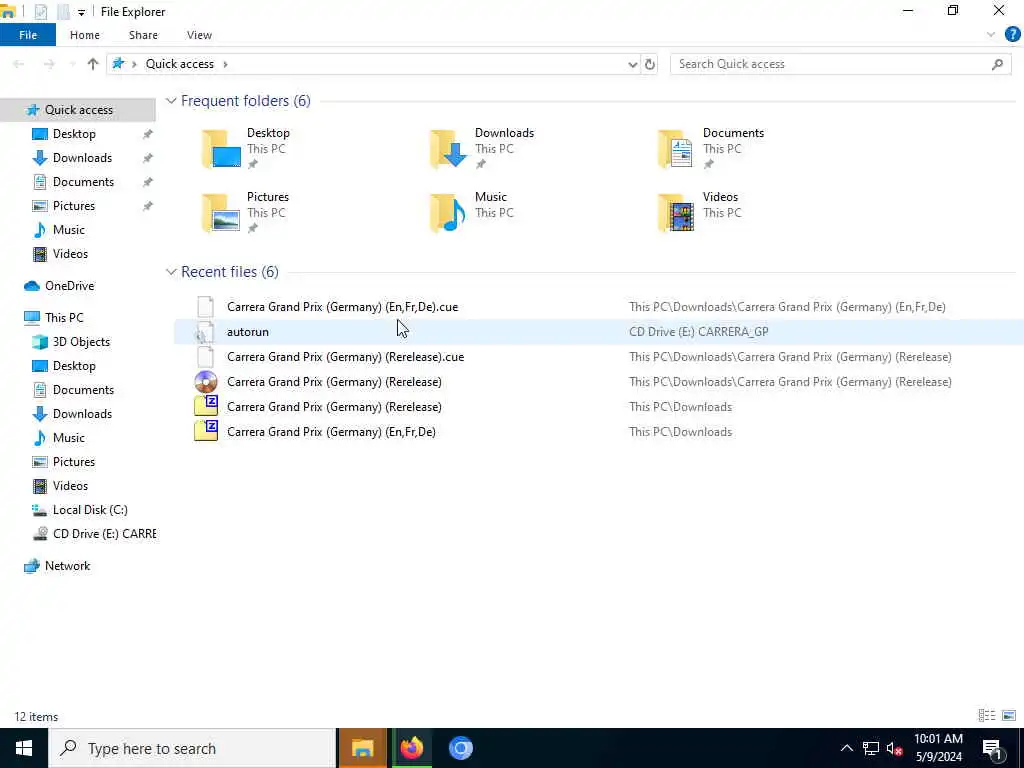
Task: Select OneDrive in navigation pane
Action: click(x=69, y=286)
